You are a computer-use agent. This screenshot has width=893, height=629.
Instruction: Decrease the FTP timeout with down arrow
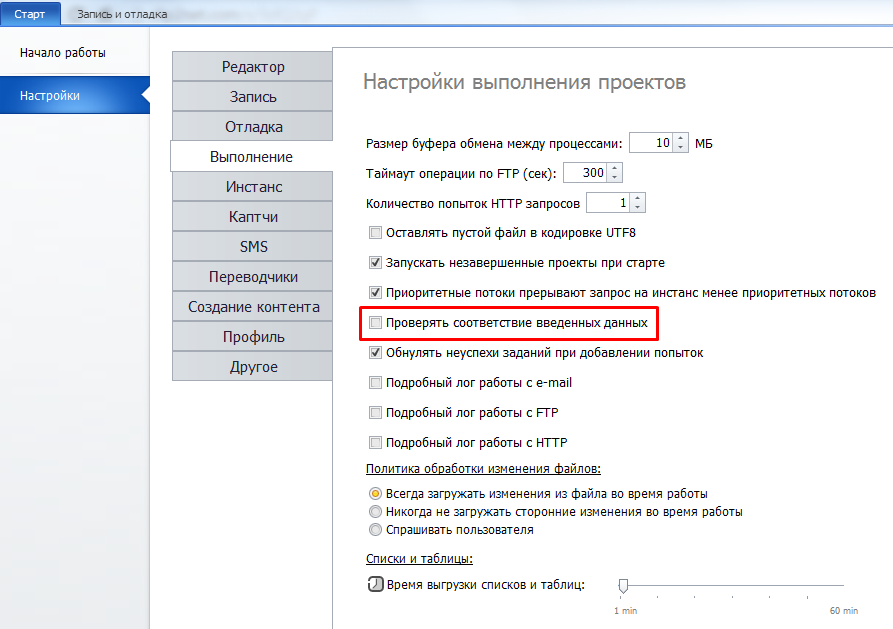click(615, 177)
